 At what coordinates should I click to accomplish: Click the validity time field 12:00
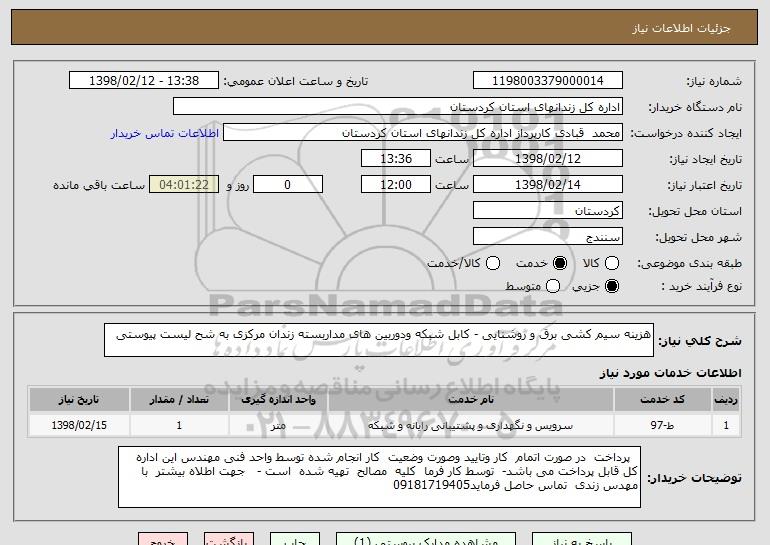[x=396, y=185]
